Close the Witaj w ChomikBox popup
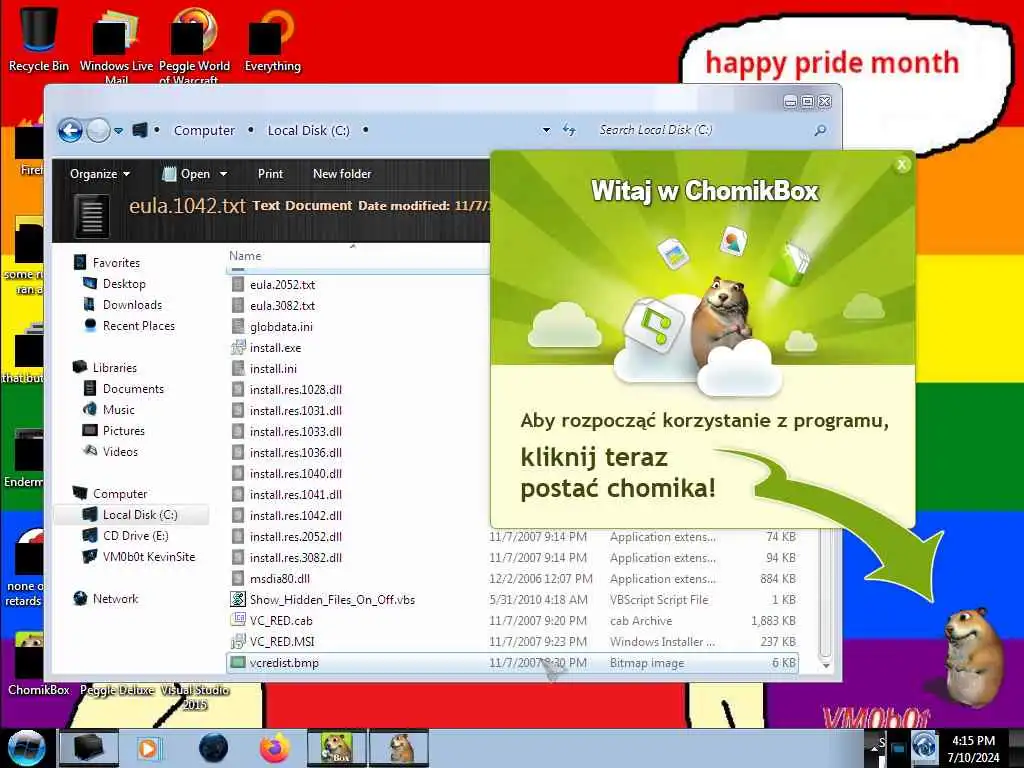This screenshot has height=768, width=1024. pyautogui.click(x=902, y=165)
